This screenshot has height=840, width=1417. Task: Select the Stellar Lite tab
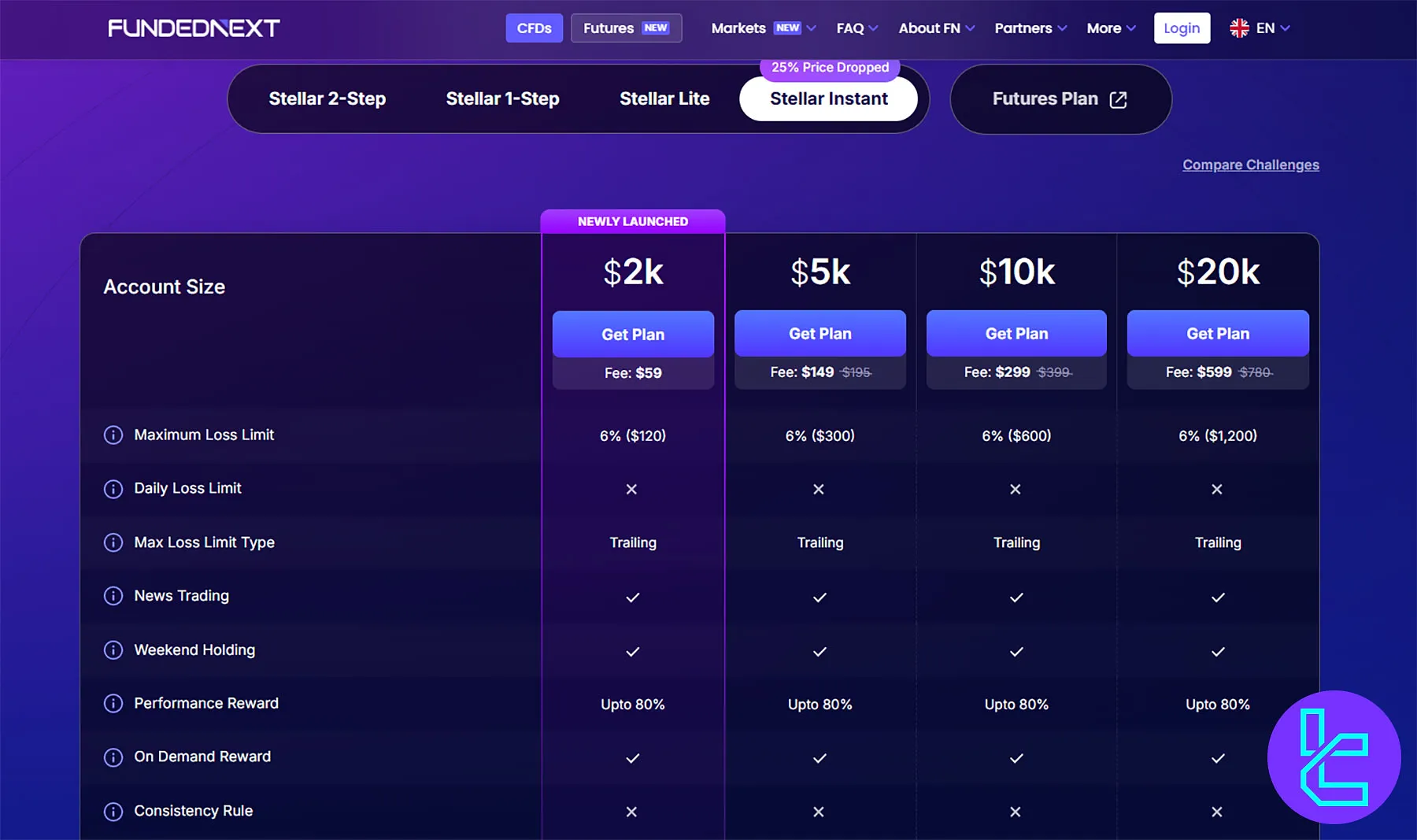pyautogui.click(x=664, y=99)
